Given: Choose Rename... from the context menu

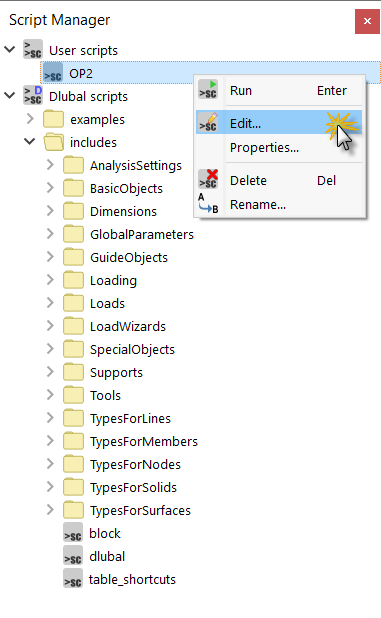Looking at the screenshot, I should click(x=279, y=204).
